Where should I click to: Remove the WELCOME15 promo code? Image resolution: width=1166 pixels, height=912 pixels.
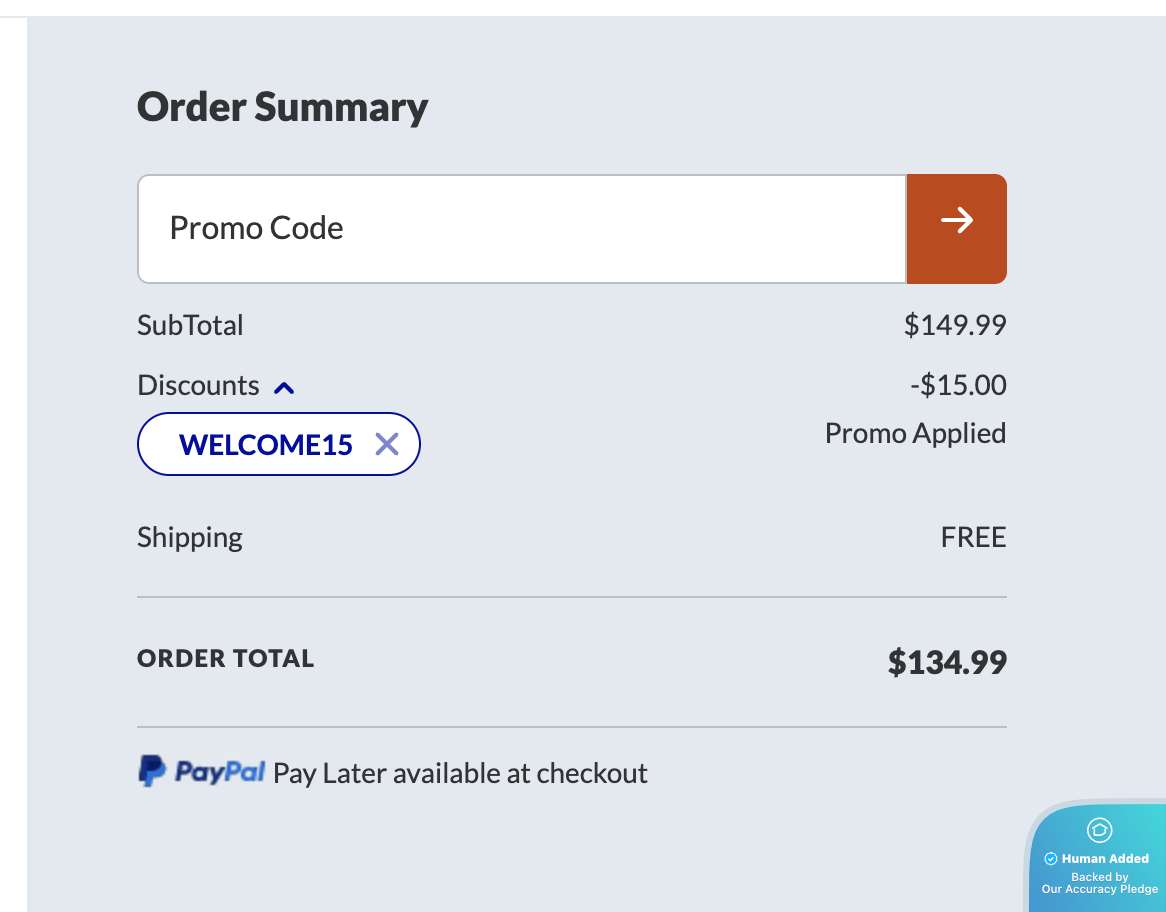(x=387, y=444)
